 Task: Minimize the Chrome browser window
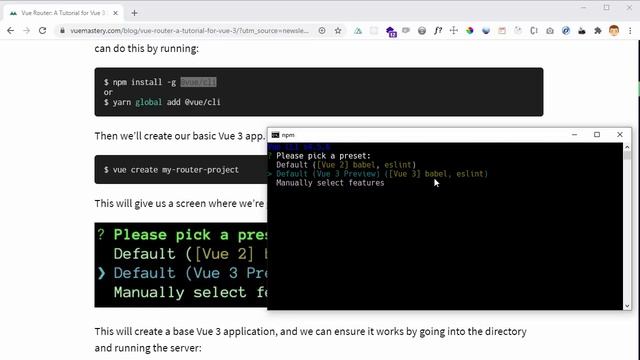584,8
